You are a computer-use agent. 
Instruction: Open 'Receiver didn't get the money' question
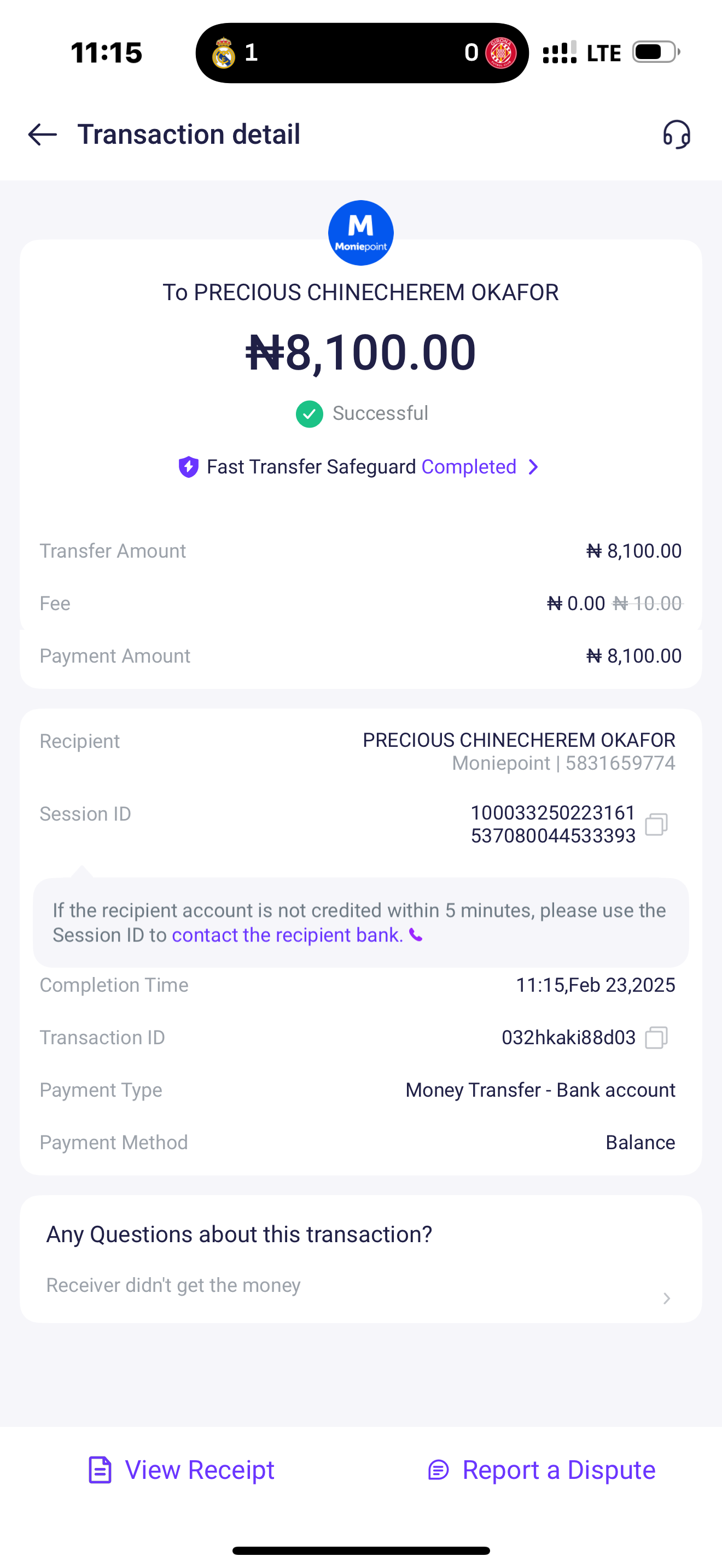[173, 1285]
